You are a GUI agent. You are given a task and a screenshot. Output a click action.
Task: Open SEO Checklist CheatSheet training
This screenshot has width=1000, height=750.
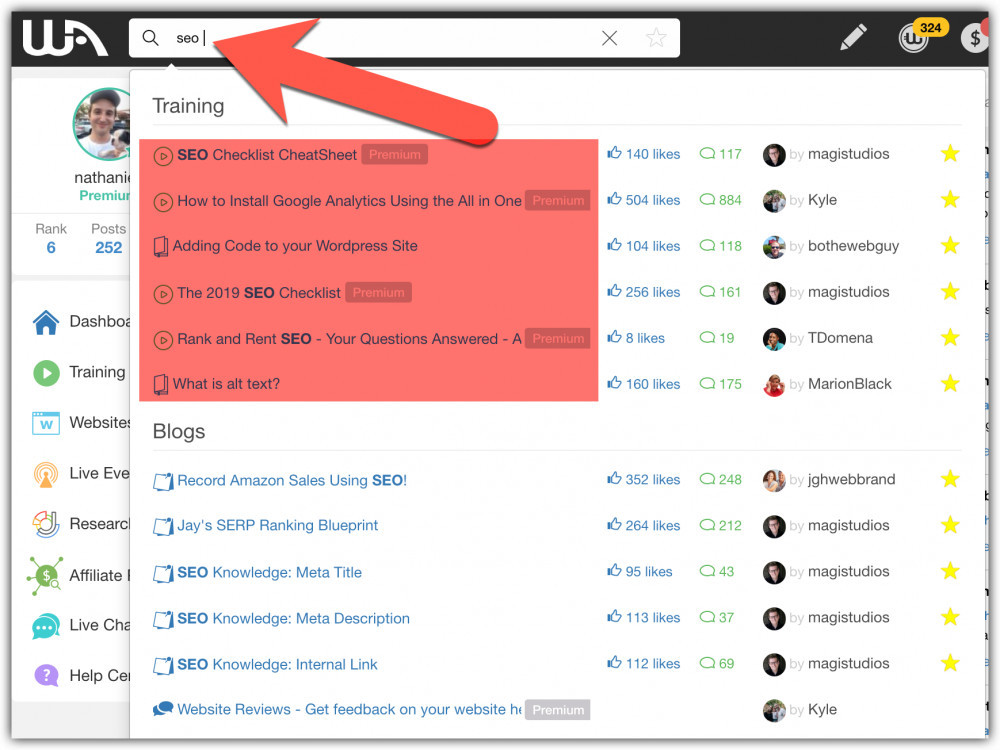[267, 155]
